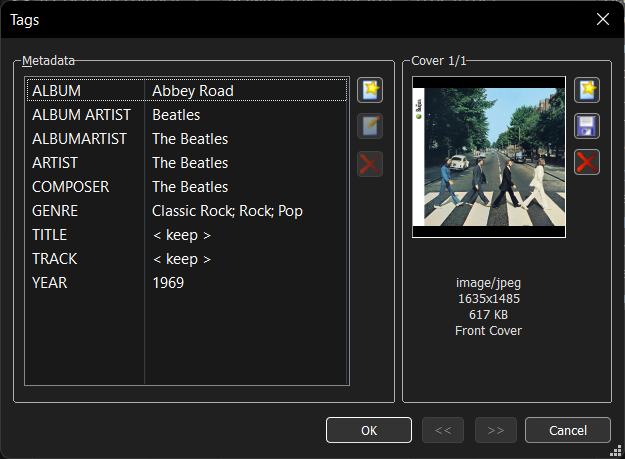Click the '1635x1485' cover dimensions text
625x459 pixels.
point(489,298)
